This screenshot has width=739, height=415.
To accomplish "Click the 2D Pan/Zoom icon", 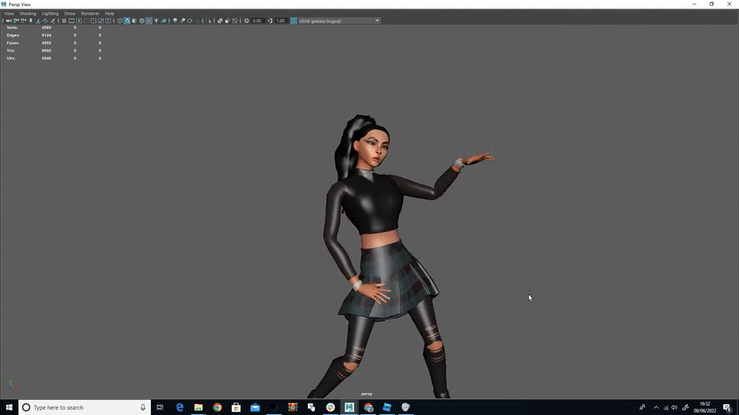I will [46, 21].
